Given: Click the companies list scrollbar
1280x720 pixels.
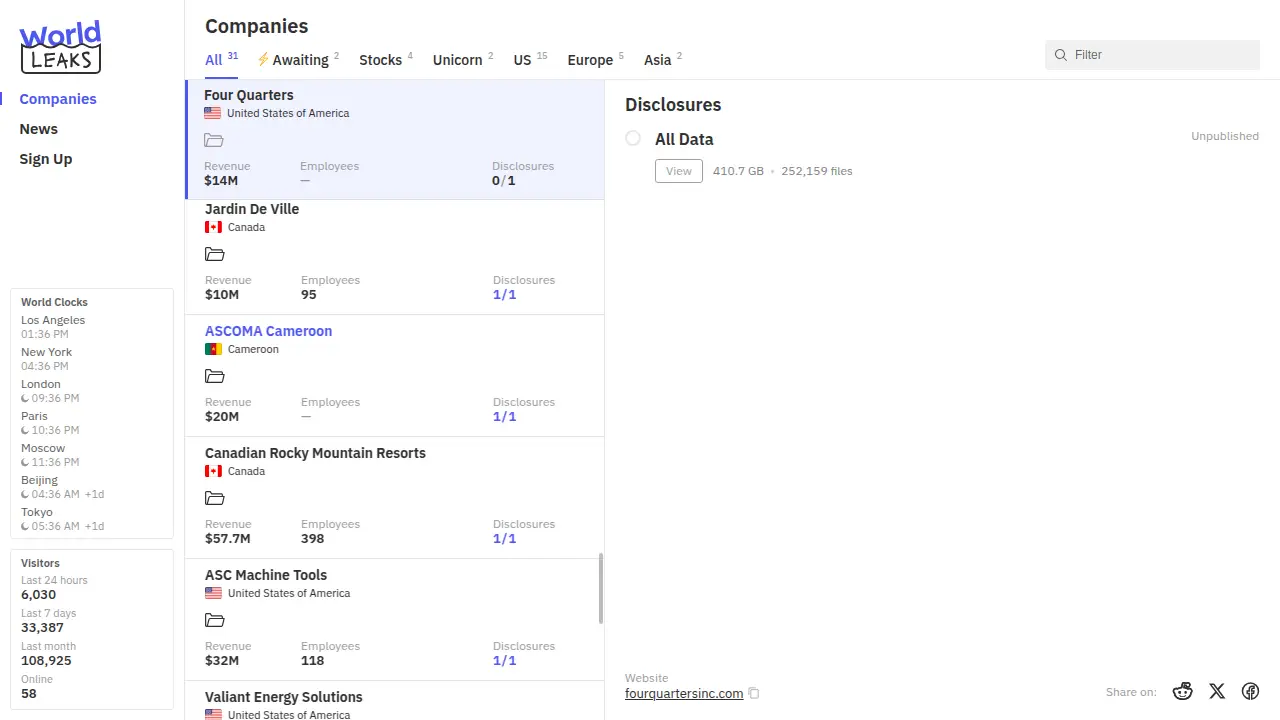Looking at the screenshot, I should (601, 588).
